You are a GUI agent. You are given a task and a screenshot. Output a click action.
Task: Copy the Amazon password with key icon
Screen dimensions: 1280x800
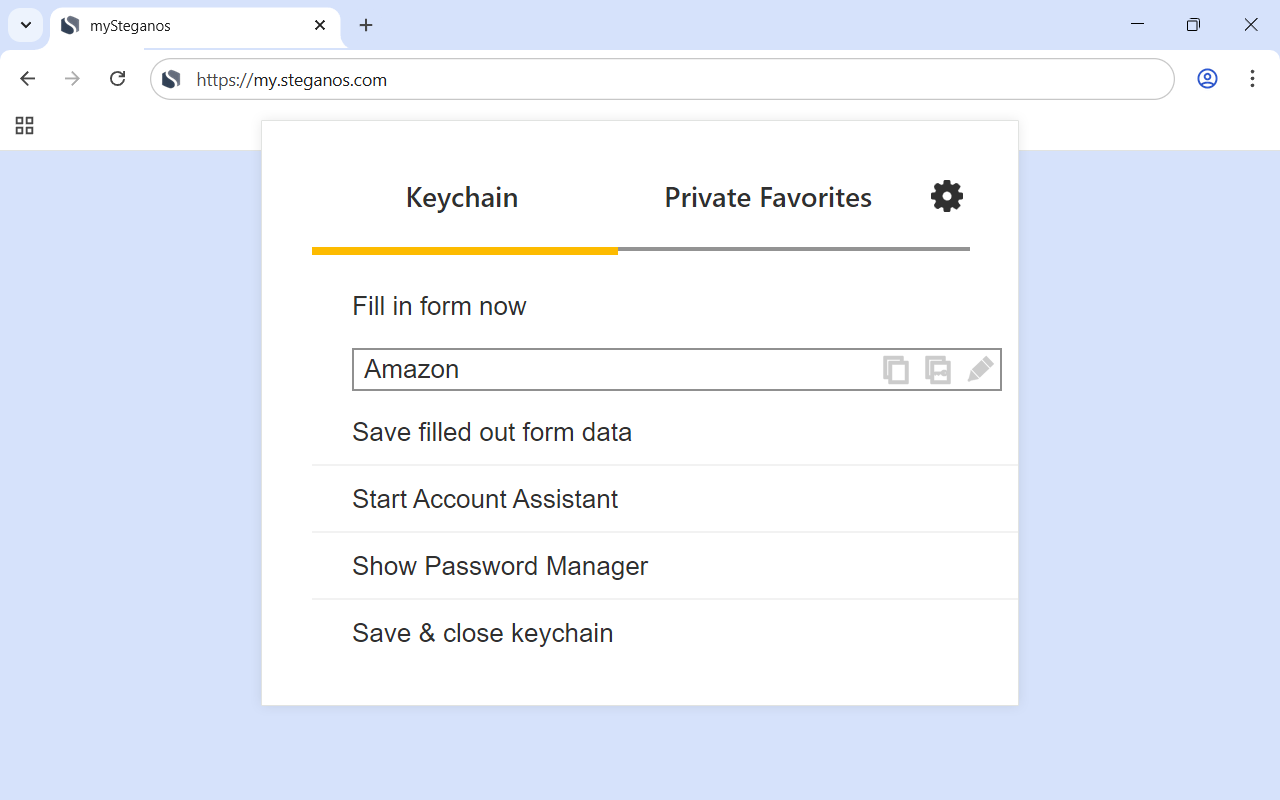(x=938, y=370)
